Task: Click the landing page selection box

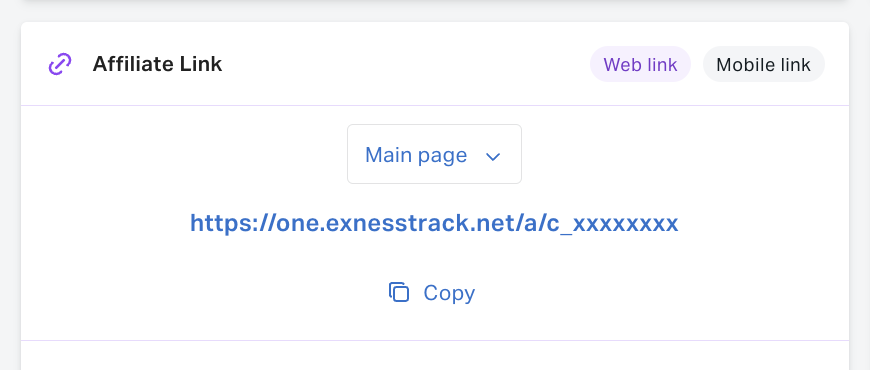Action: pyautogui.click(x=434, y=154)
